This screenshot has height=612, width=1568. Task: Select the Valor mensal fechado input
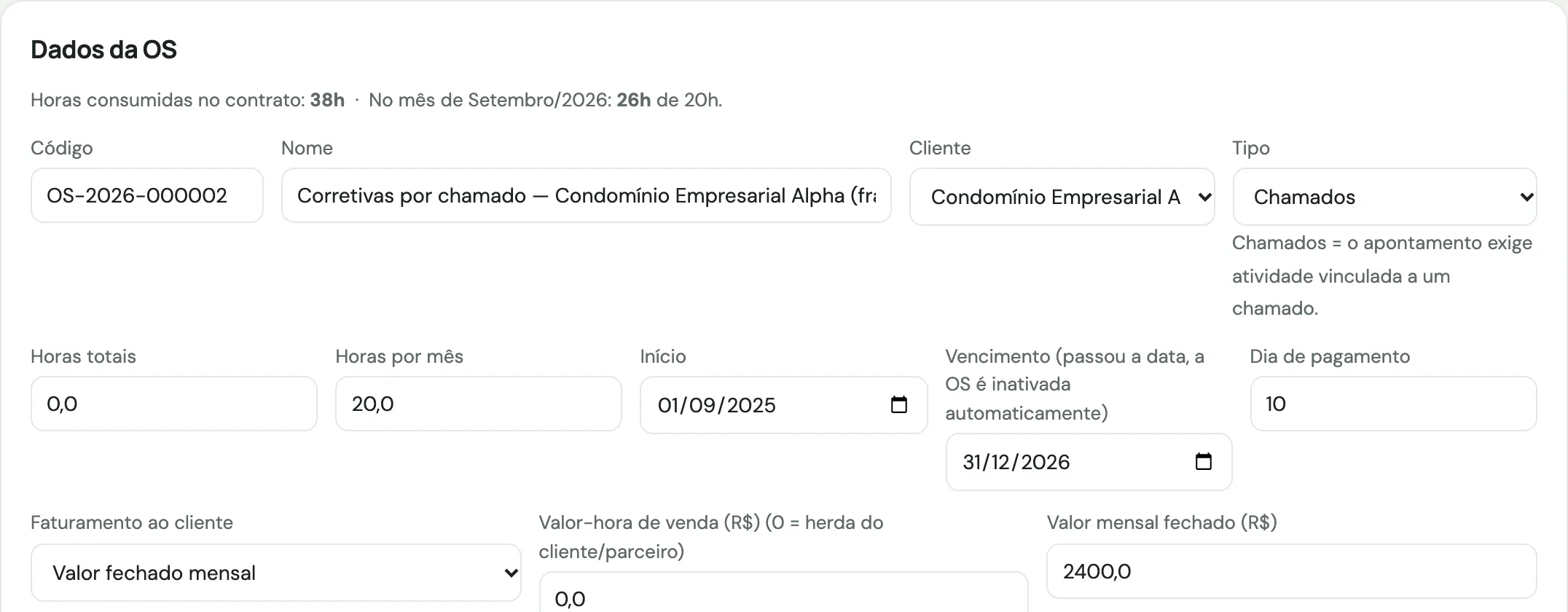[1291, 571]
